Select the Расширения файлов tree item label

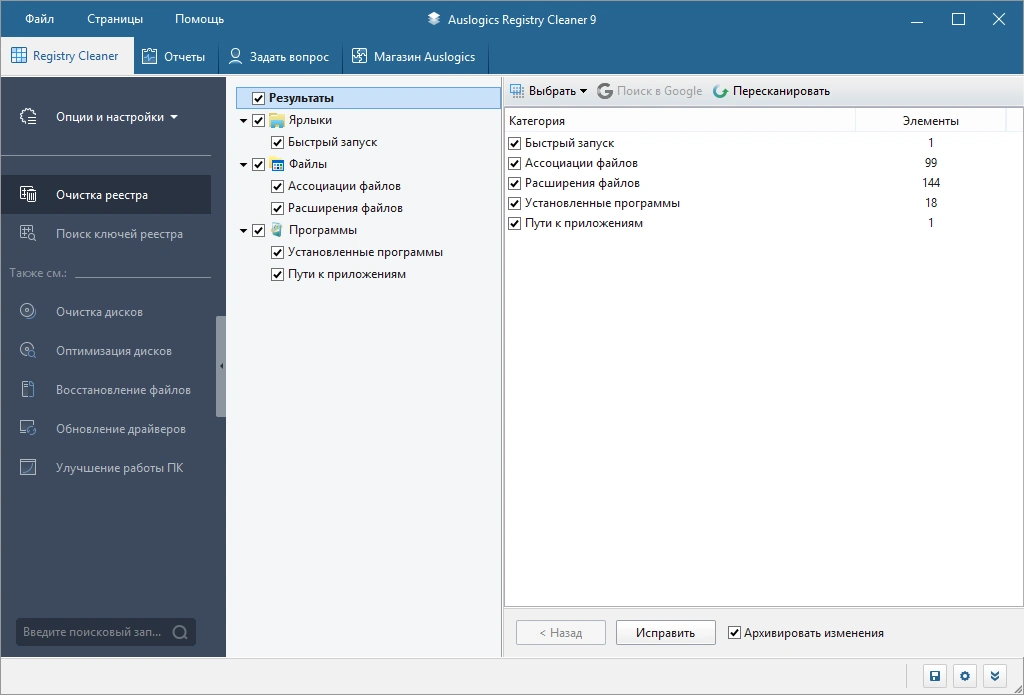click(345, 208)
